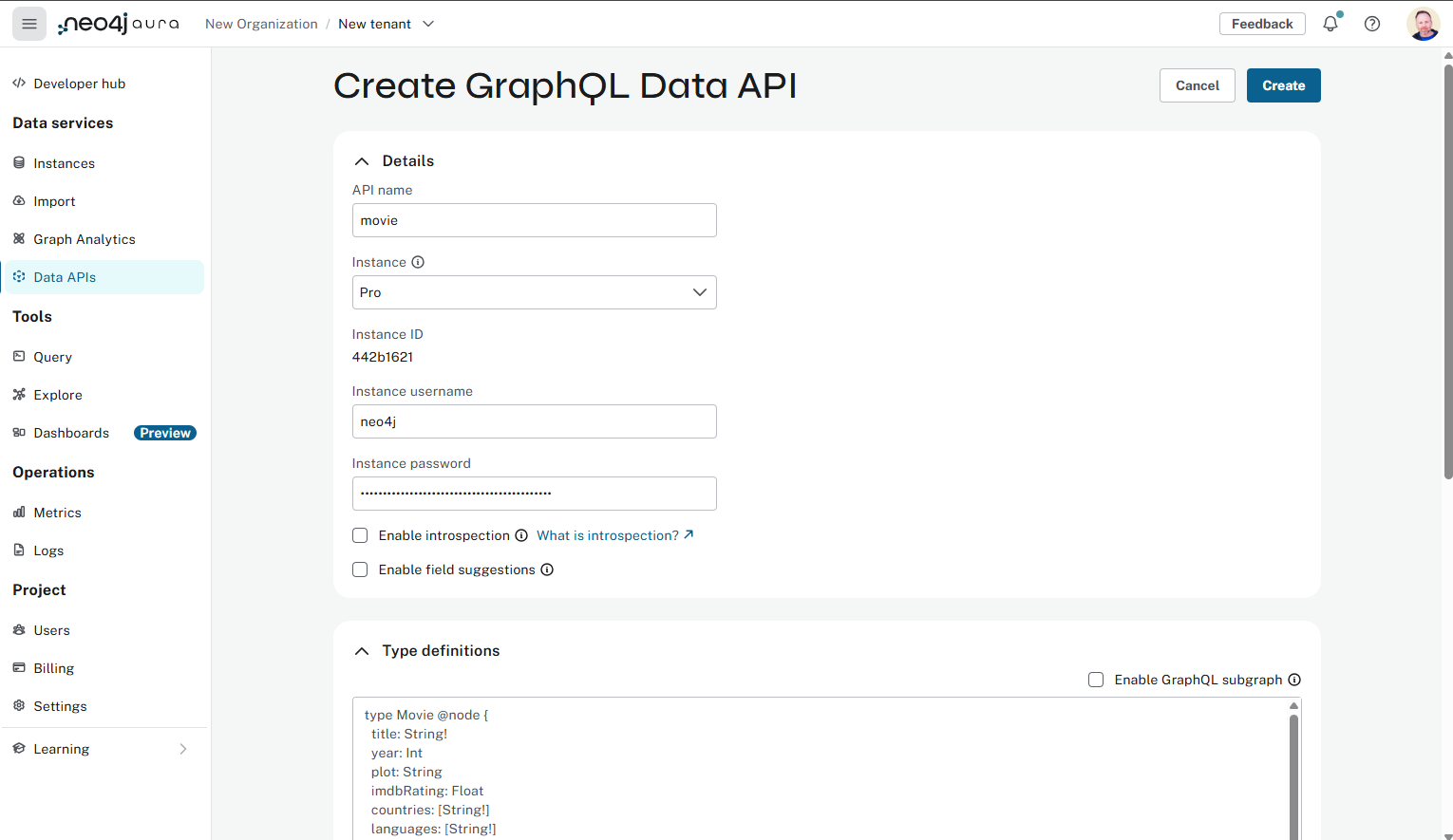Click the Metrics bar chart icon
Viewport: 1453px width, 840px height.
19,513
